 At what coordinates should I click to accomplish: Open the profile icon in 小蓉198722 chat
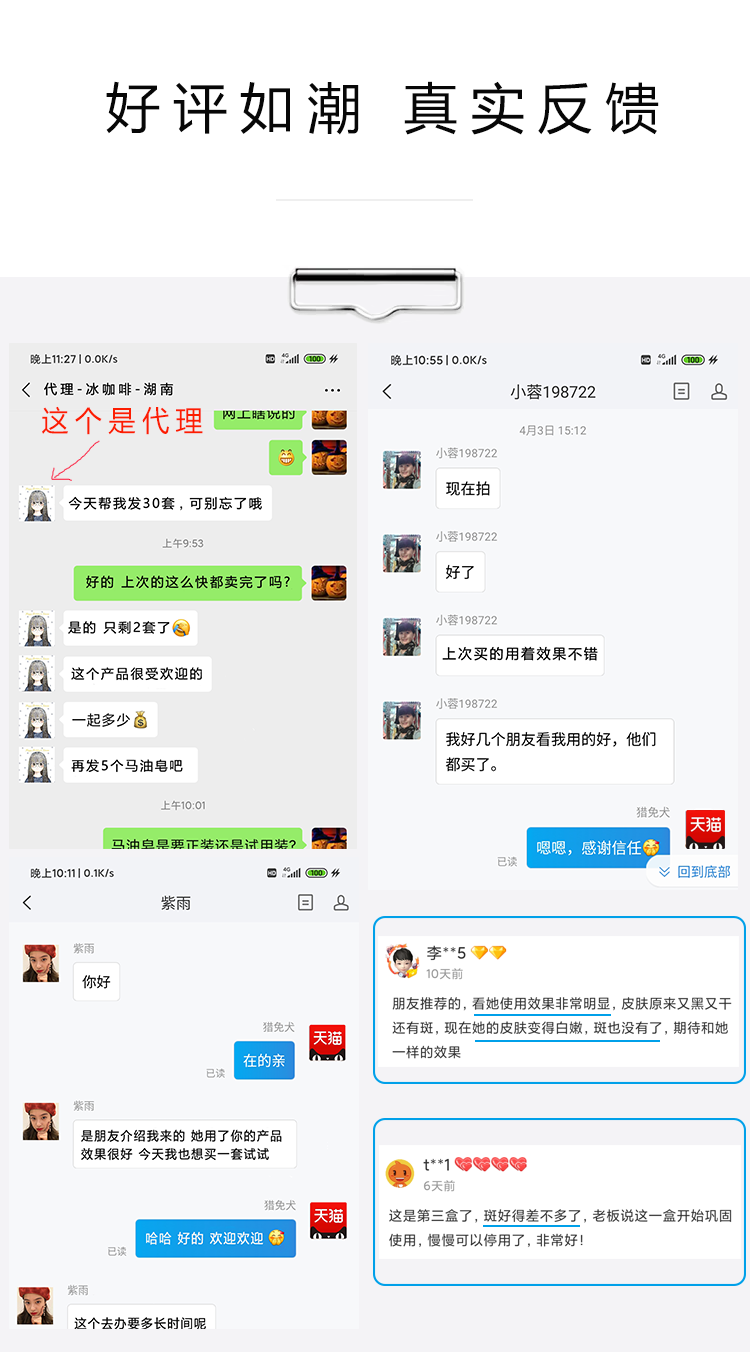719,392
